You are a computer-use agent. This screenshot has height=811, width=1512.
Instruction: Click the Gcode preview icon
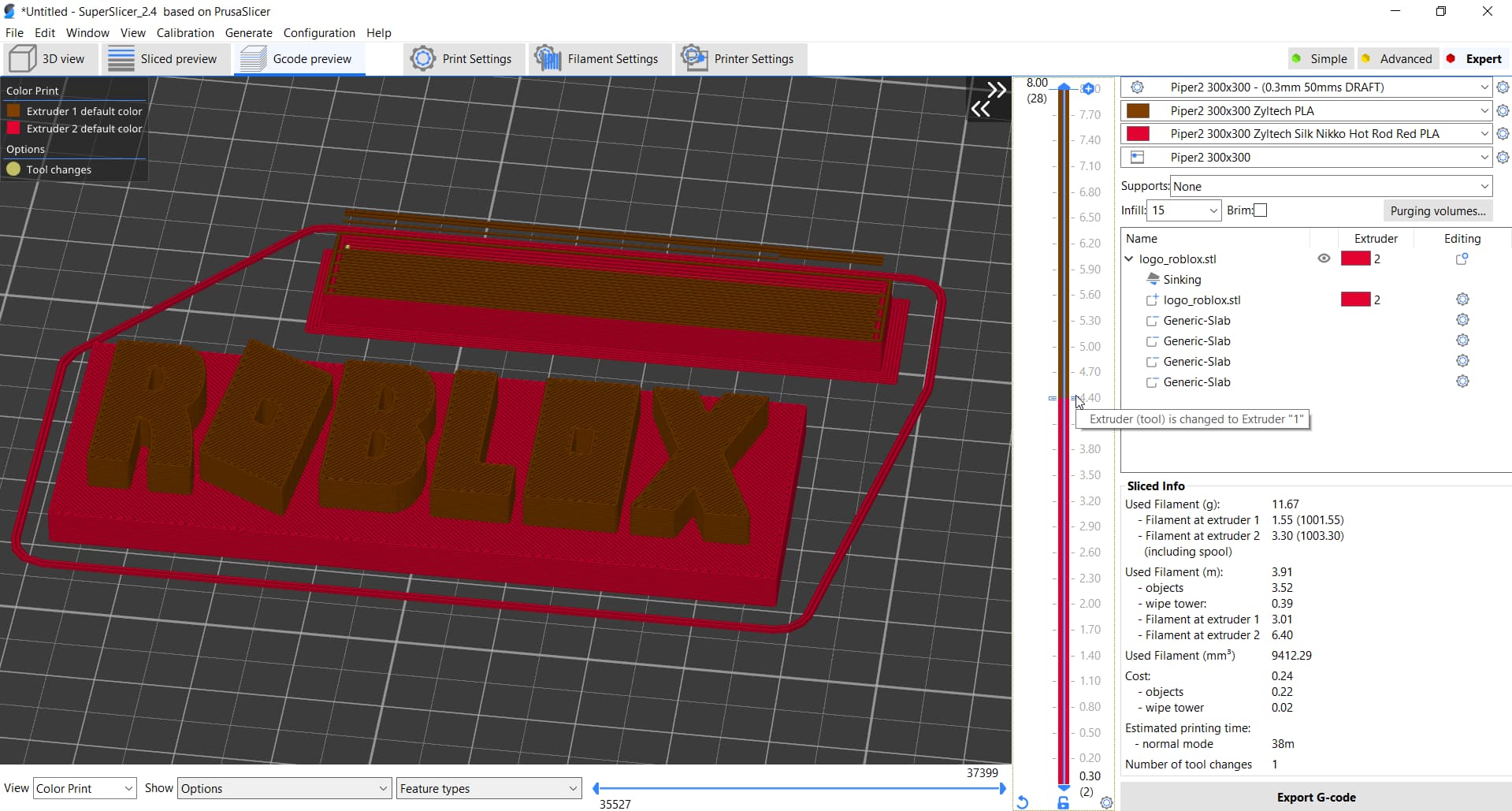254,59
